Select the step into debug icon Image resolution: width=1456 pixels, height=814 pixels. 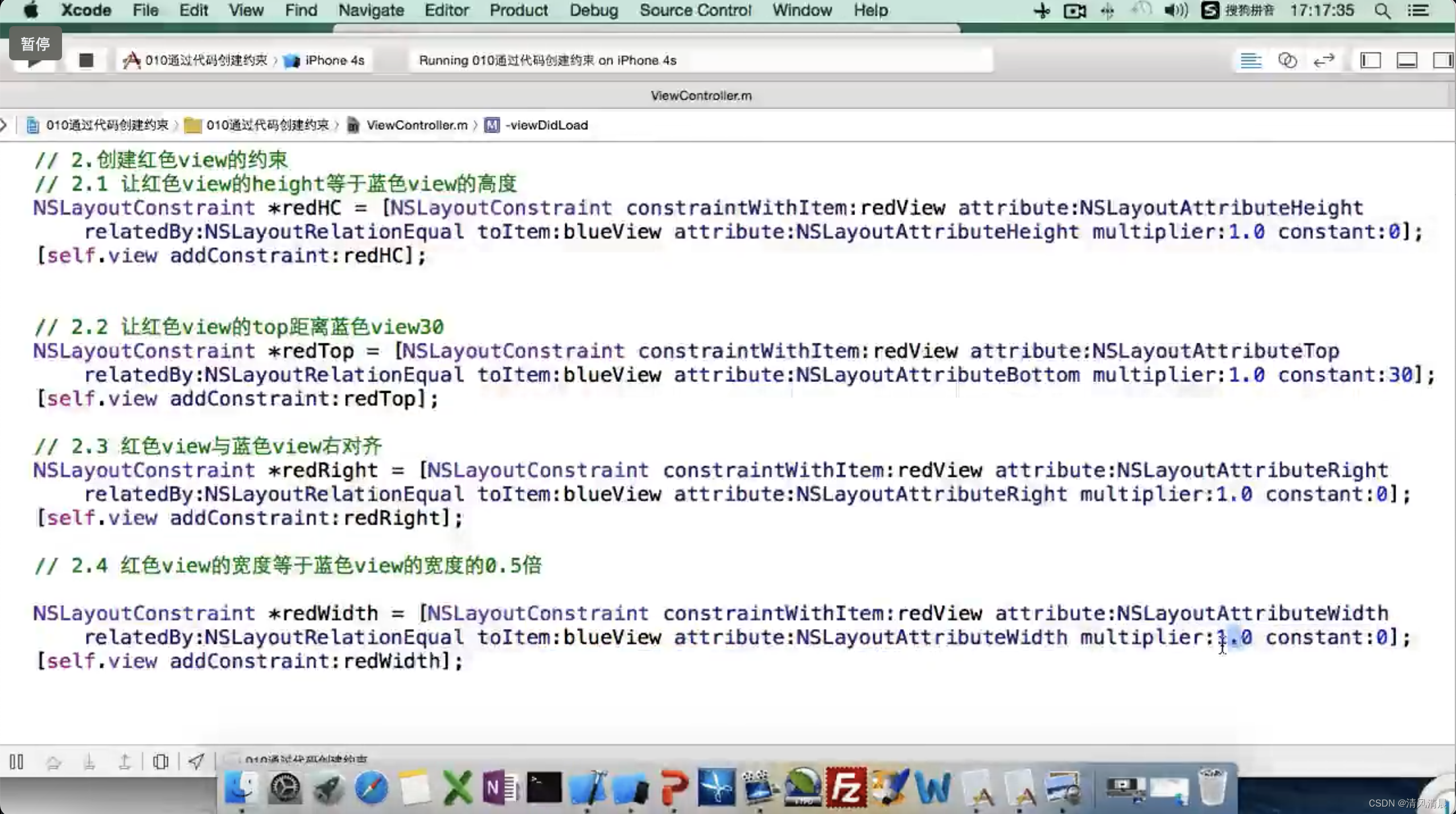[x=89, y=760]
